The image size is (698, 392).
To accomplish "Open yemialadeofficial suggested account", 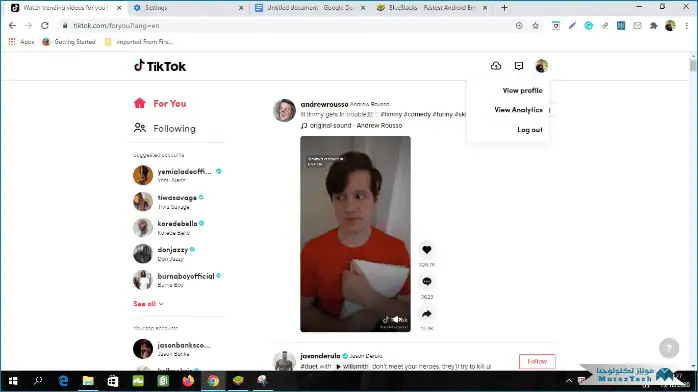I will click(177, 175).
